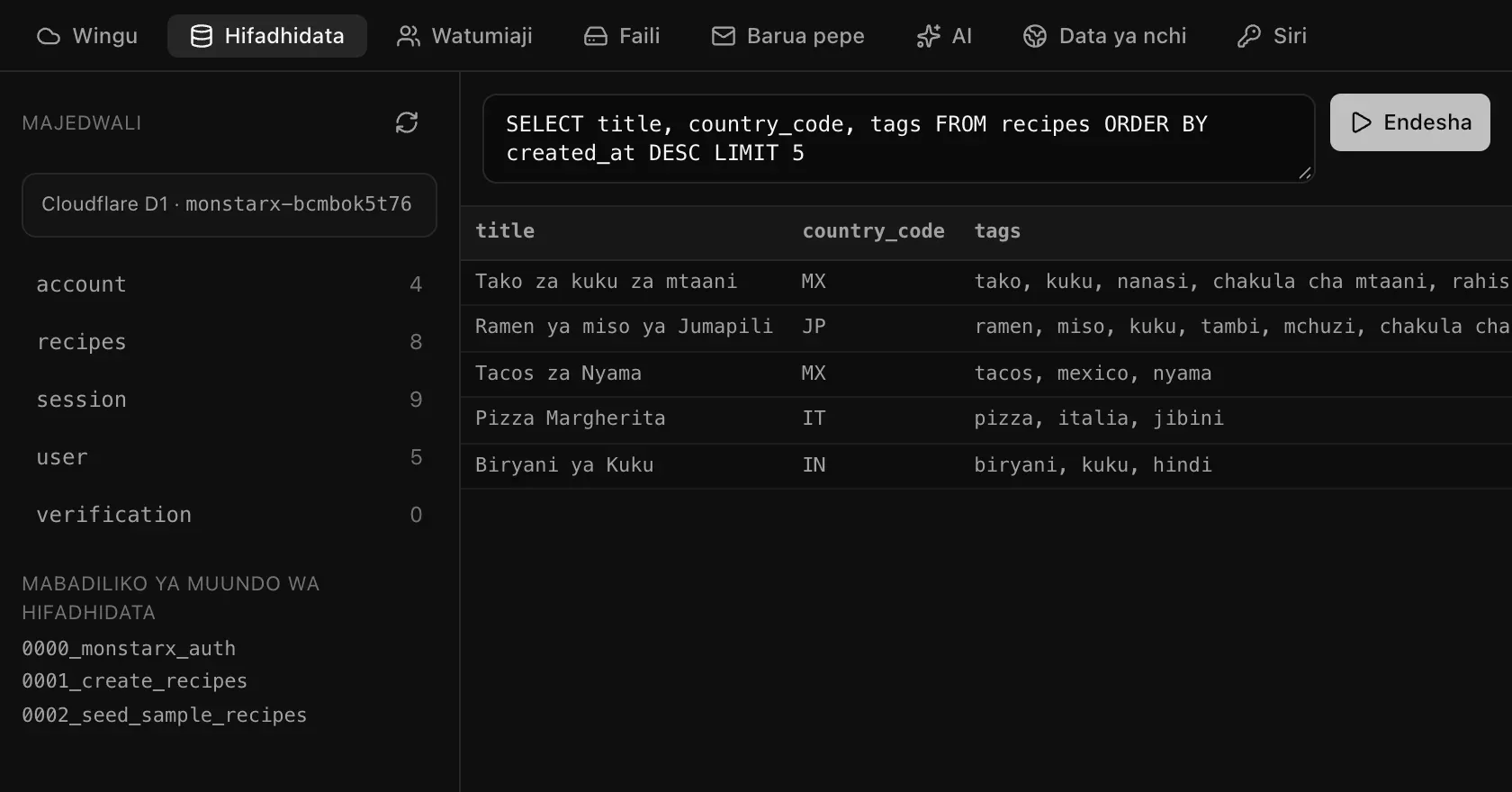Click the database icon beside Hifadhidata
The width and height of the screenshot is (1512, 792).
tap(202, 36)
